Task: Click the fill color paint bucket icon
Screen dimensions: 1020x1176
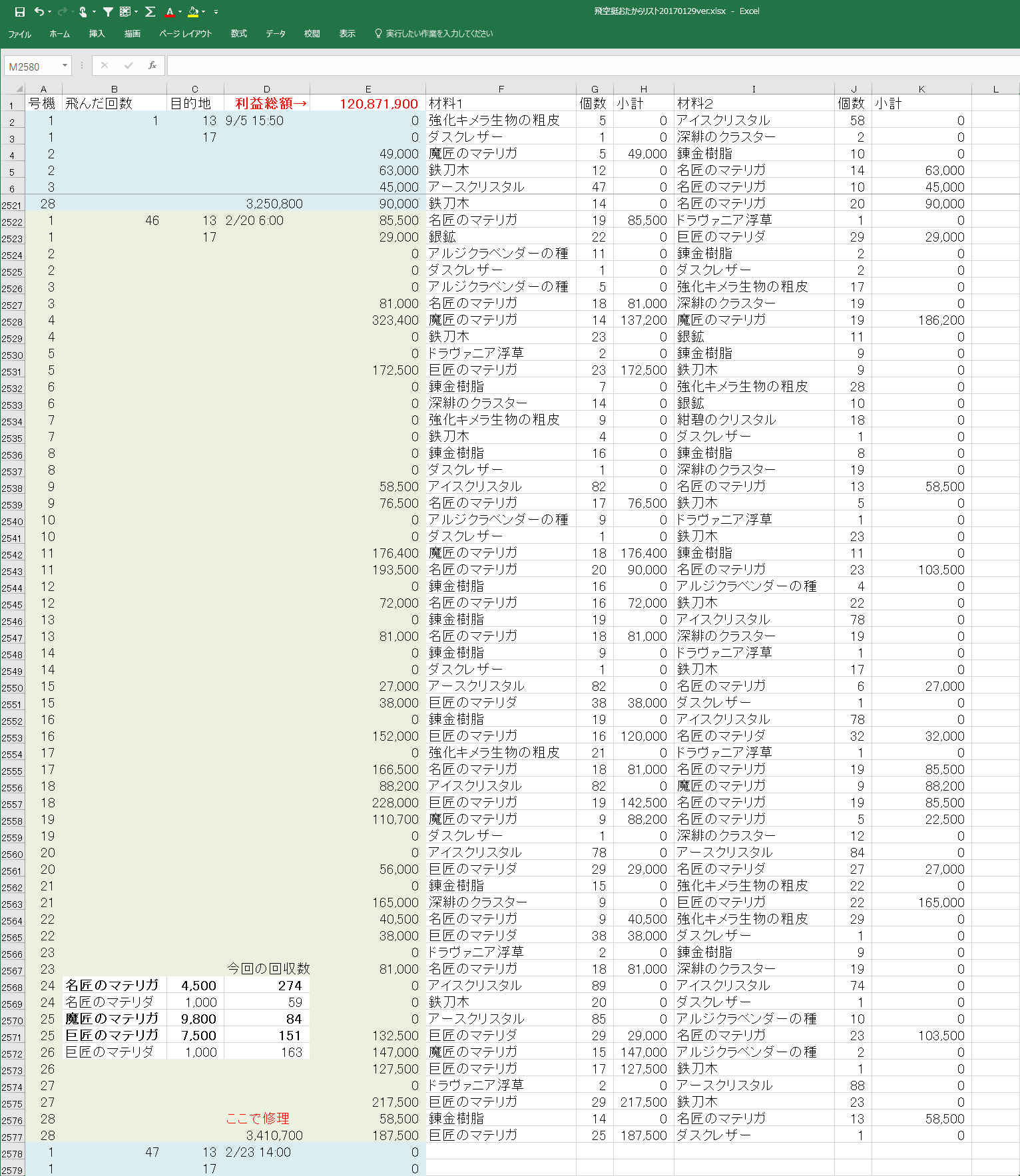Action: [193, 12]
